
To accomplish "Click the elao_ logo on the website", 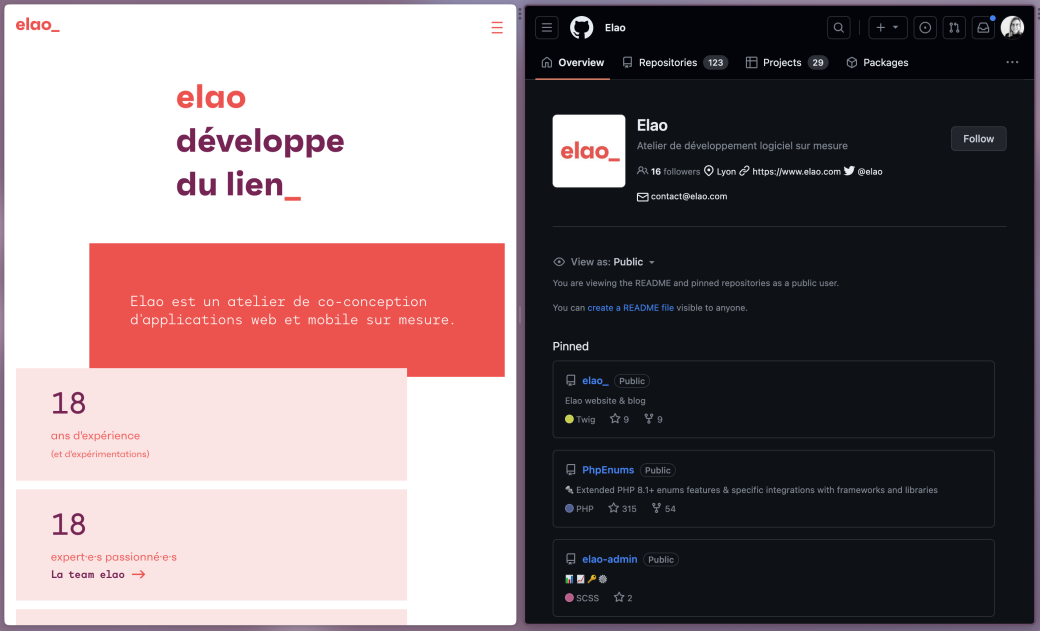I will [38, 25].
